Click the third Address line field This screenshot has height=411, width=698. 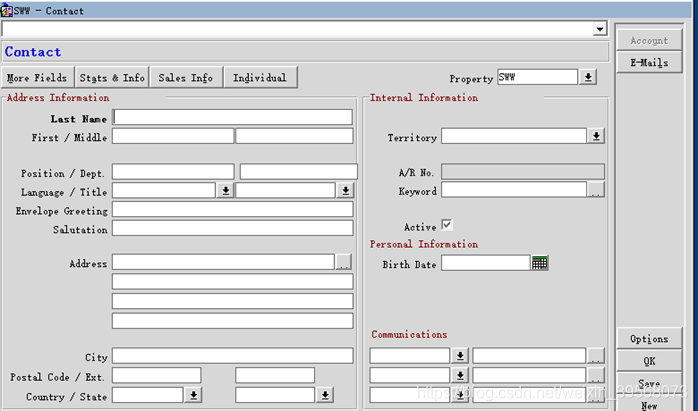(x=233, y=301)
